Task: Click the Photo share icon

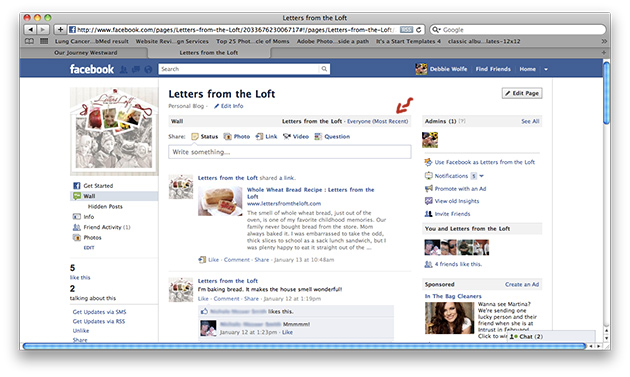Action: click(227, 137)
